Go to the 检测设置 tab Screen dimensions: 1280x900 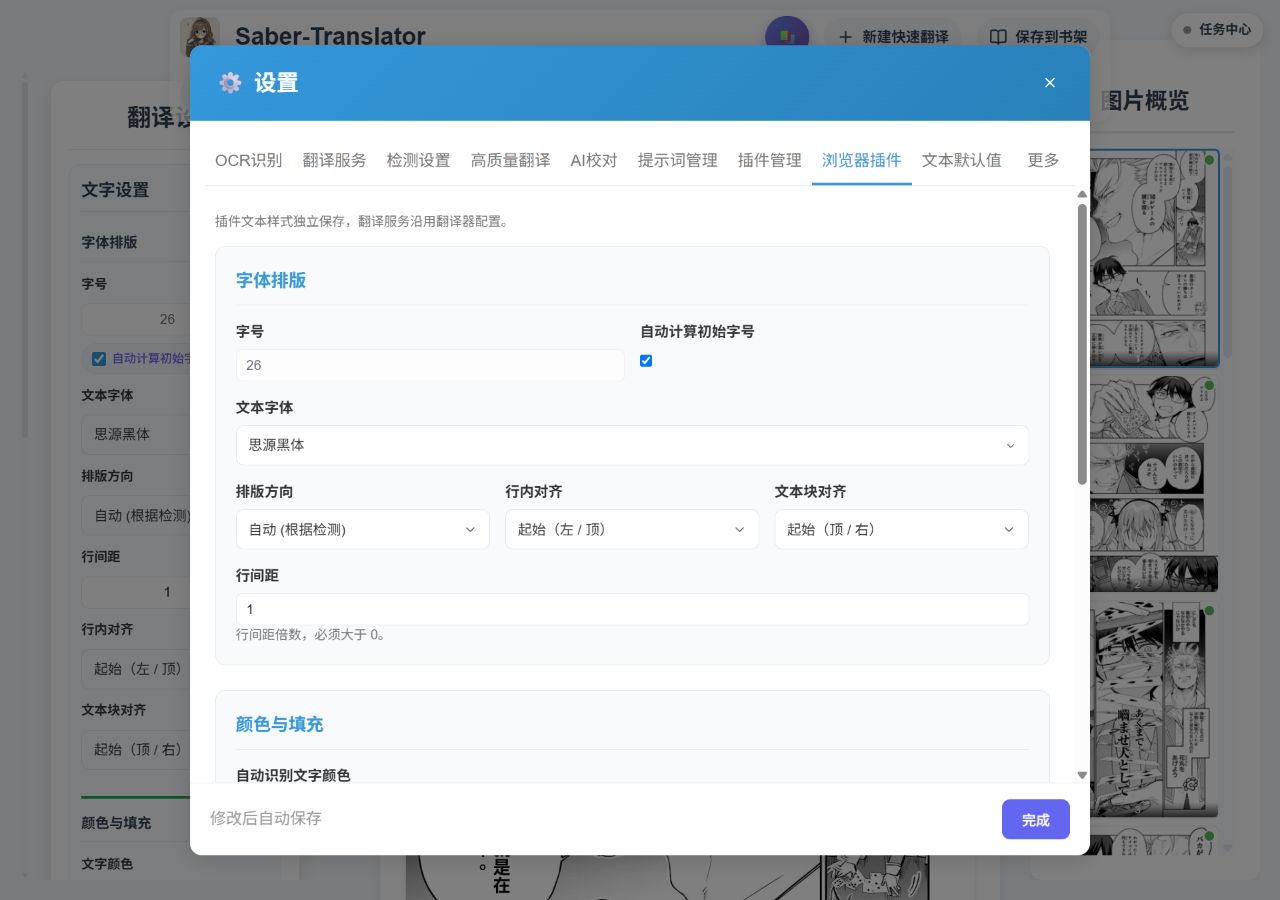point(419,160)
